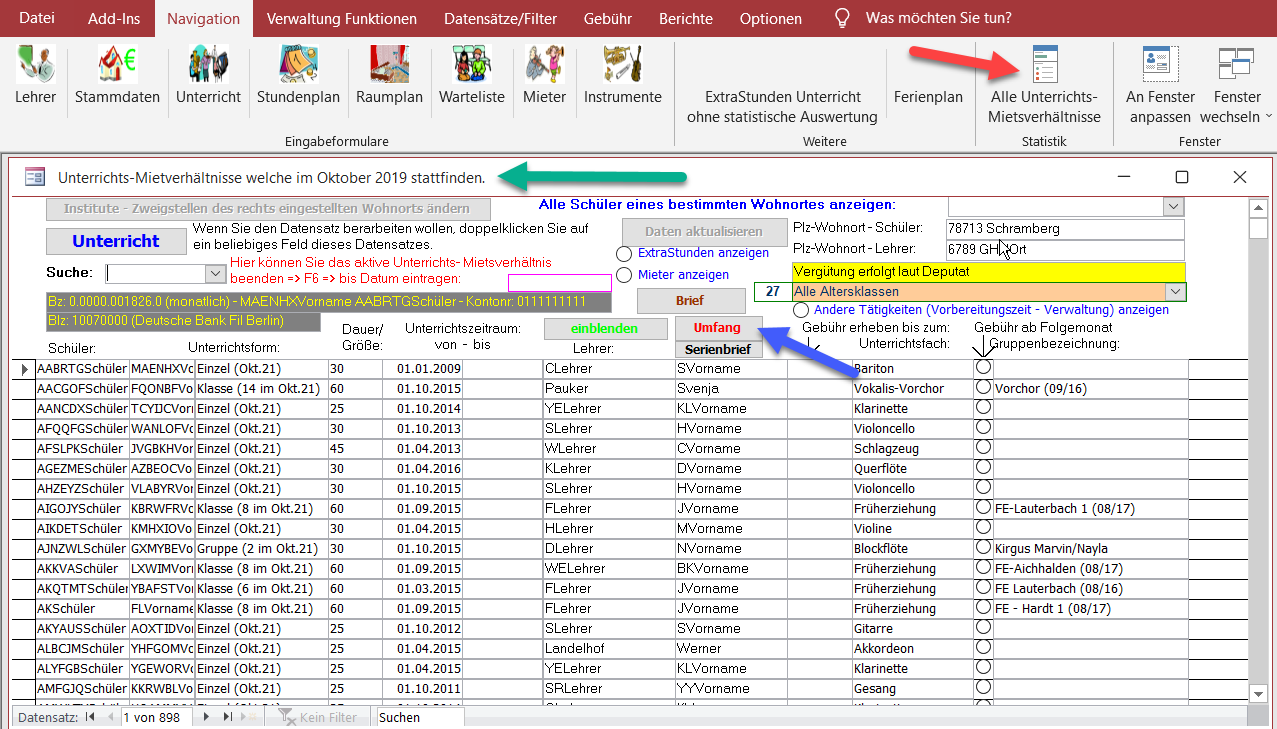This screenshot has width=1277, height=729.
Task: Open the Alle Altersklassen dropdown
Action: [x=1175, y=292]
